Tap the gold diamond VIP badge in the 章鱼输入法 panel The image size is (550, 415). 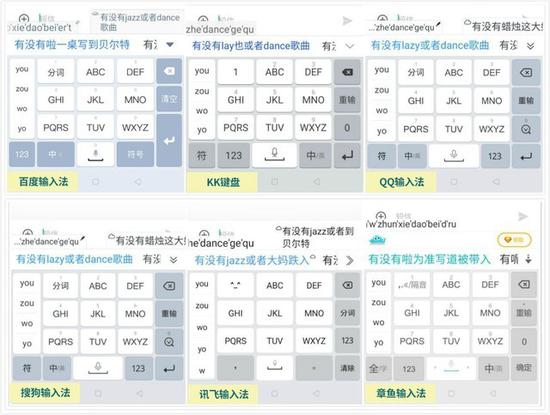[515, 240]
